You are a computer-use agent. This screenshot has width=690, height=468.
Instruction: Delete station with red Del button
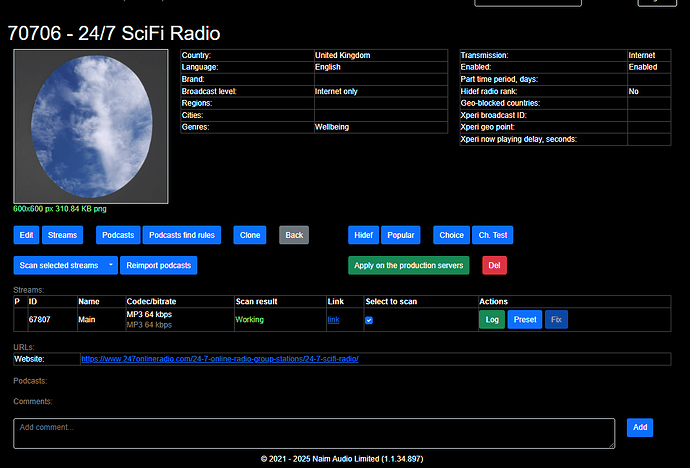[494, 265]
